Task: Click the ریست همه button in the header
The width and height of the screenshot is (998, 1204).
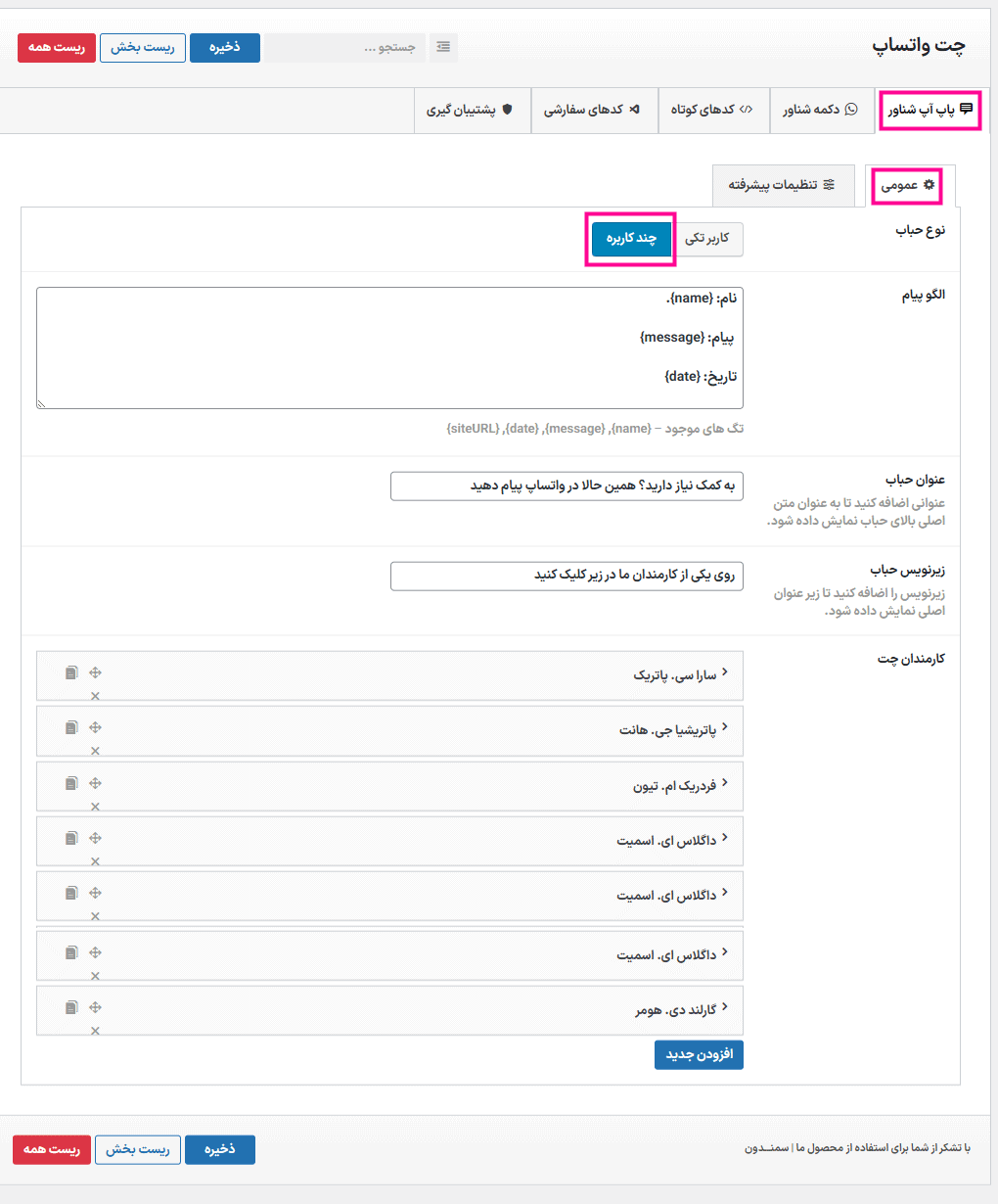Action: [x=57, y=48]
